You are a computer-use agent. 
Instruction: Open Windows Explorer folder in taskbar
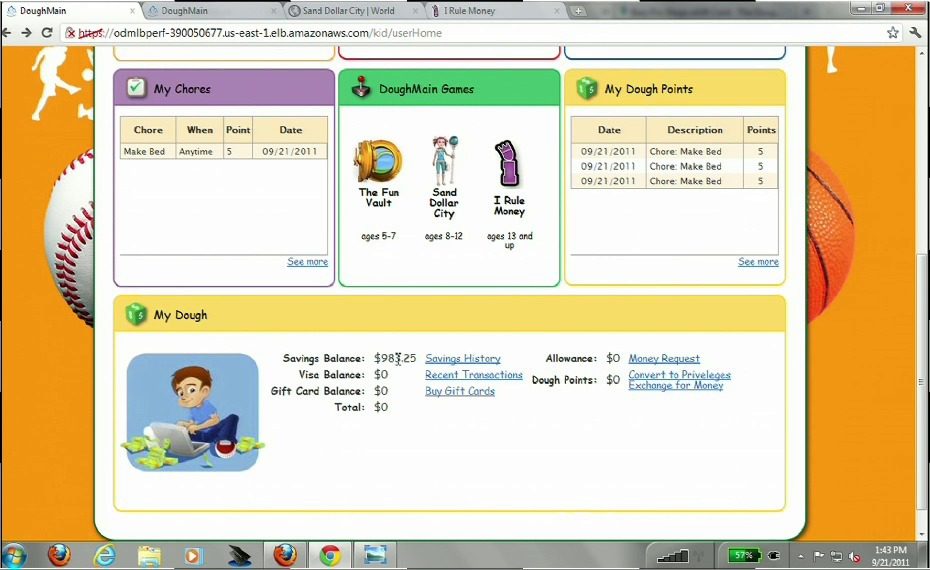149,556
